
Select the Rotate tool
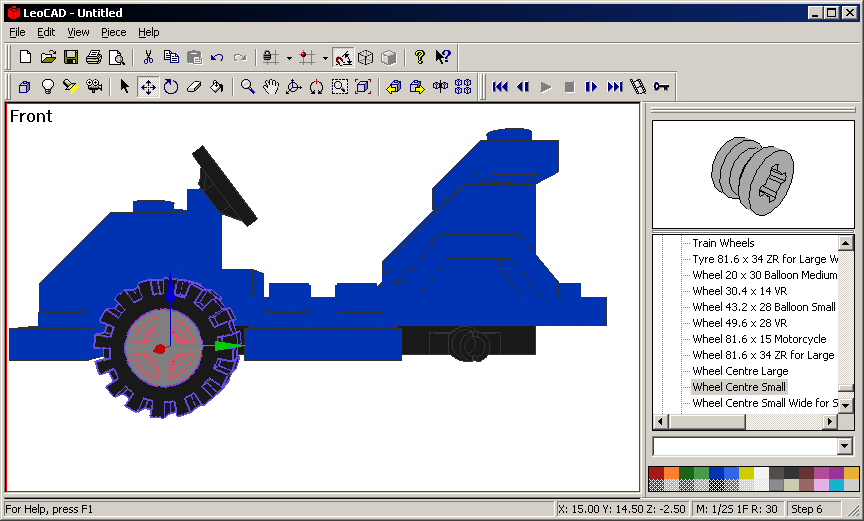pyautogui.click(x=171, y=87)
